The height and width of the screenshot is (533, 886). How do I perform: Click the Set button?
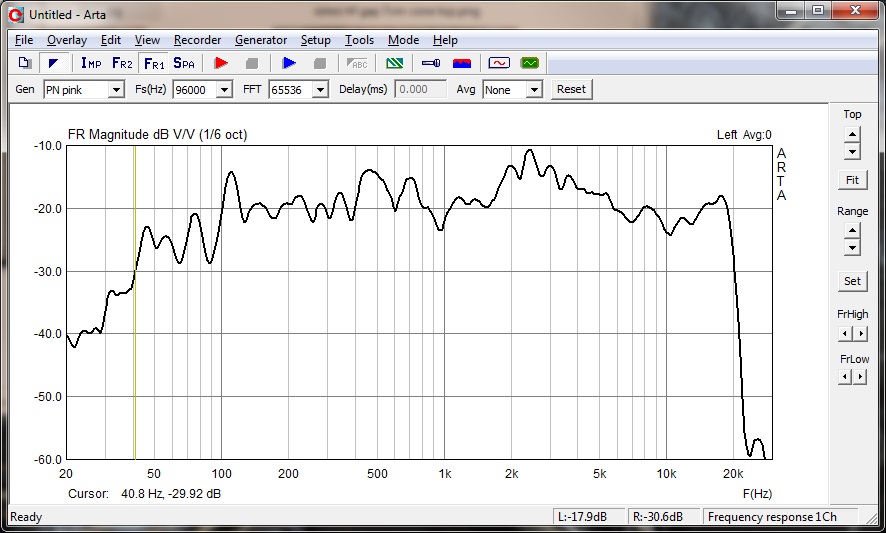coord(852,281)
